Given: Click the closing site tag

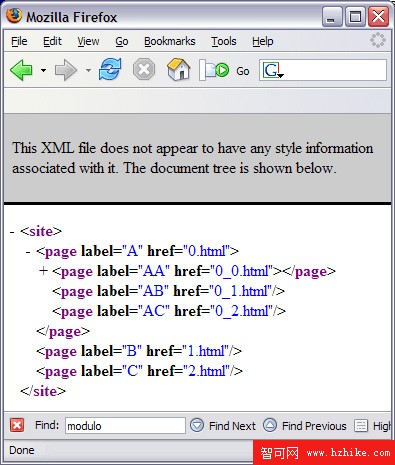Looking at the screenshot, I should point(43,391).
